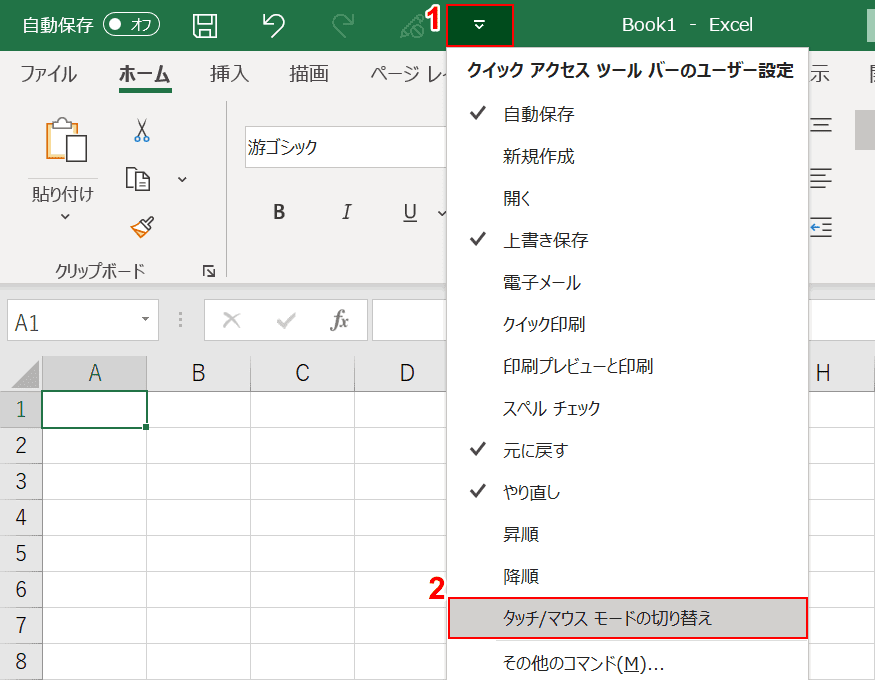Select column C header
Image resolution: width=875 pixels, height=680 pixels.
(302, 373)
